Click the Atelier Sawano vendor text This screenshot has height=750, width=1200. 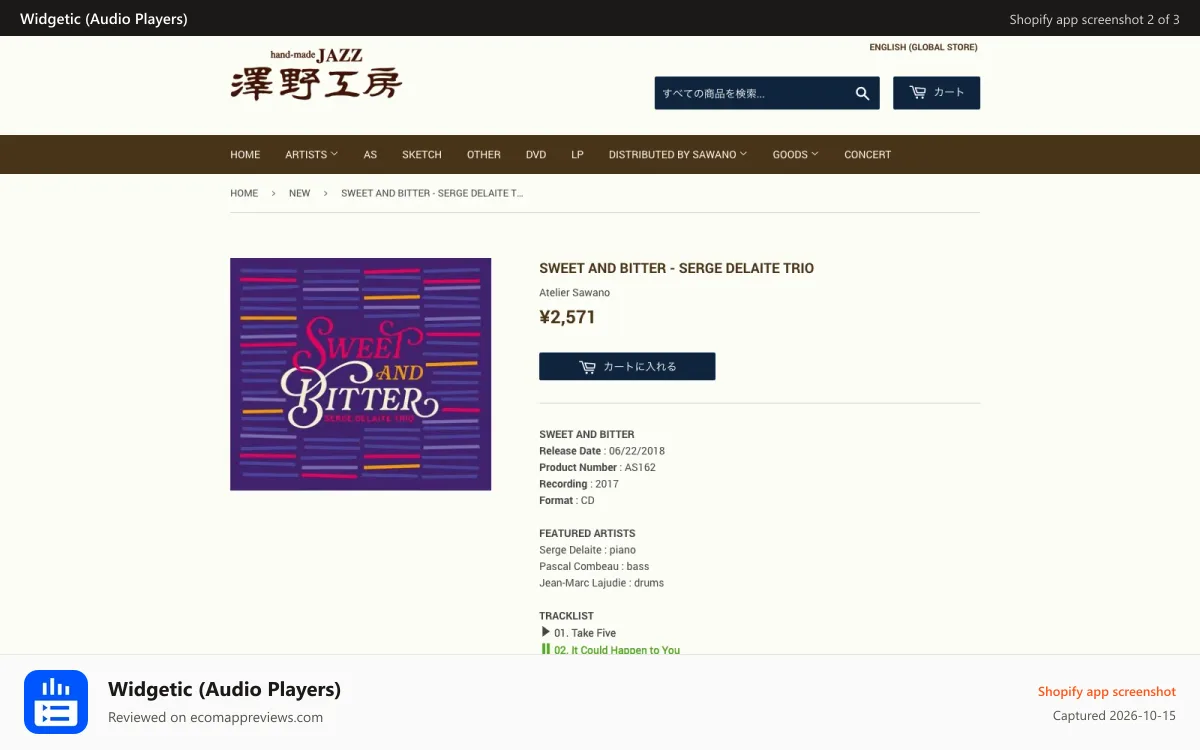[x=574, y=292]
